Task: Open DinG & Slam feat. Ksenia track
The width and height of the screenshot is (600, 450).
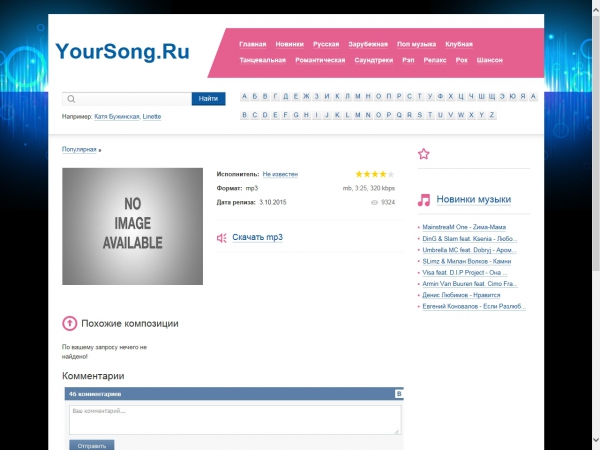Action: point(470,238)
